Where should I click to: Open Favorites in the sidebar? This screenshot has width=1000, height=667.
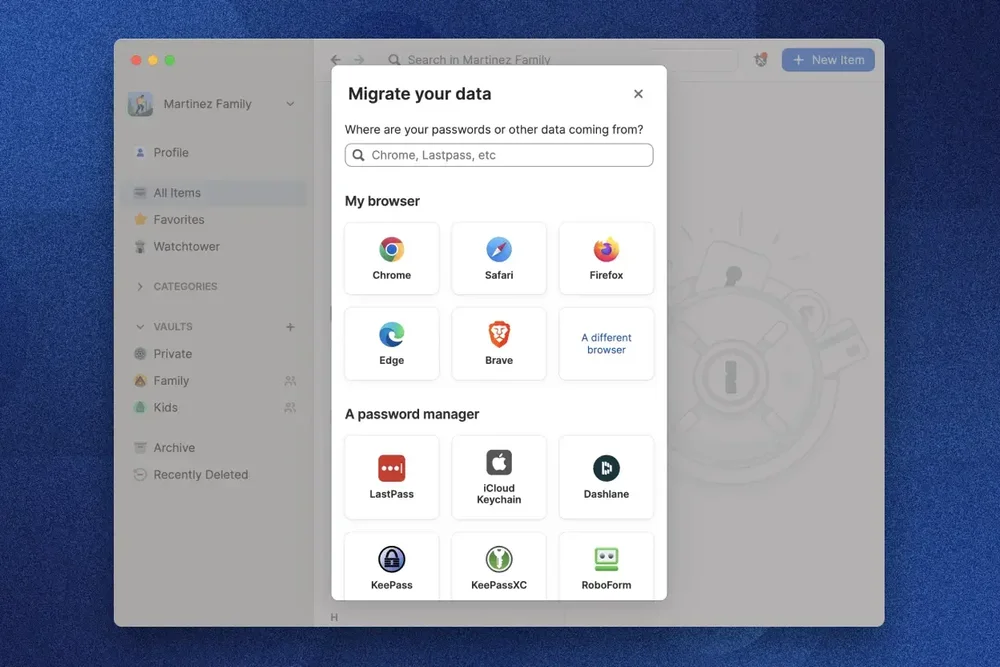tap(214, 219)
